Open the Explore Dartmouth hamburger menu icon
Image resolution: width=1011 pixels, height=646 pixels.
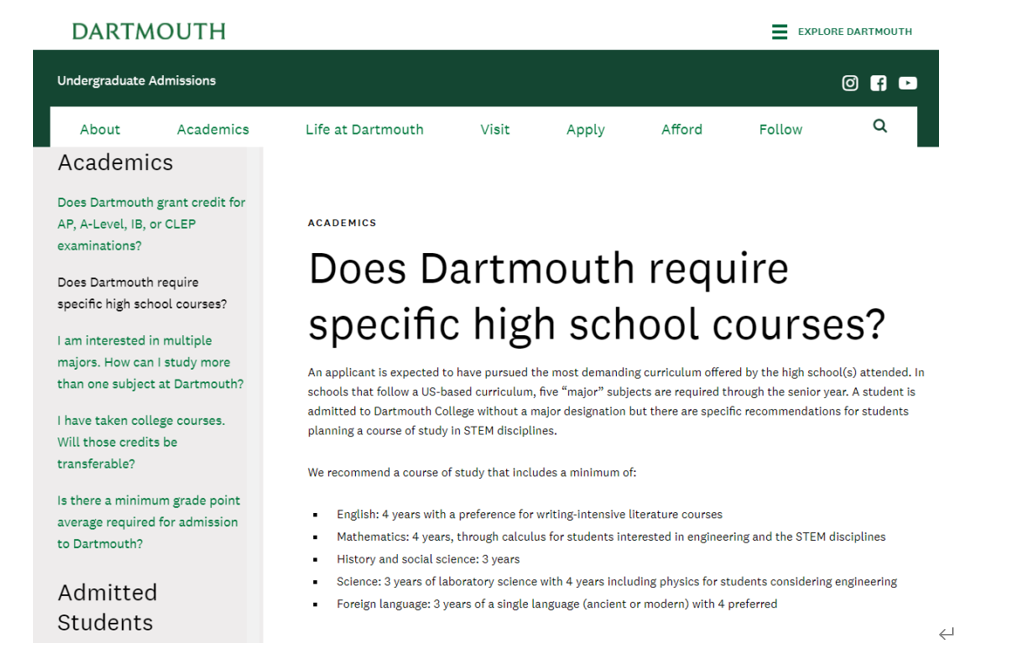[x=779, y=32]
